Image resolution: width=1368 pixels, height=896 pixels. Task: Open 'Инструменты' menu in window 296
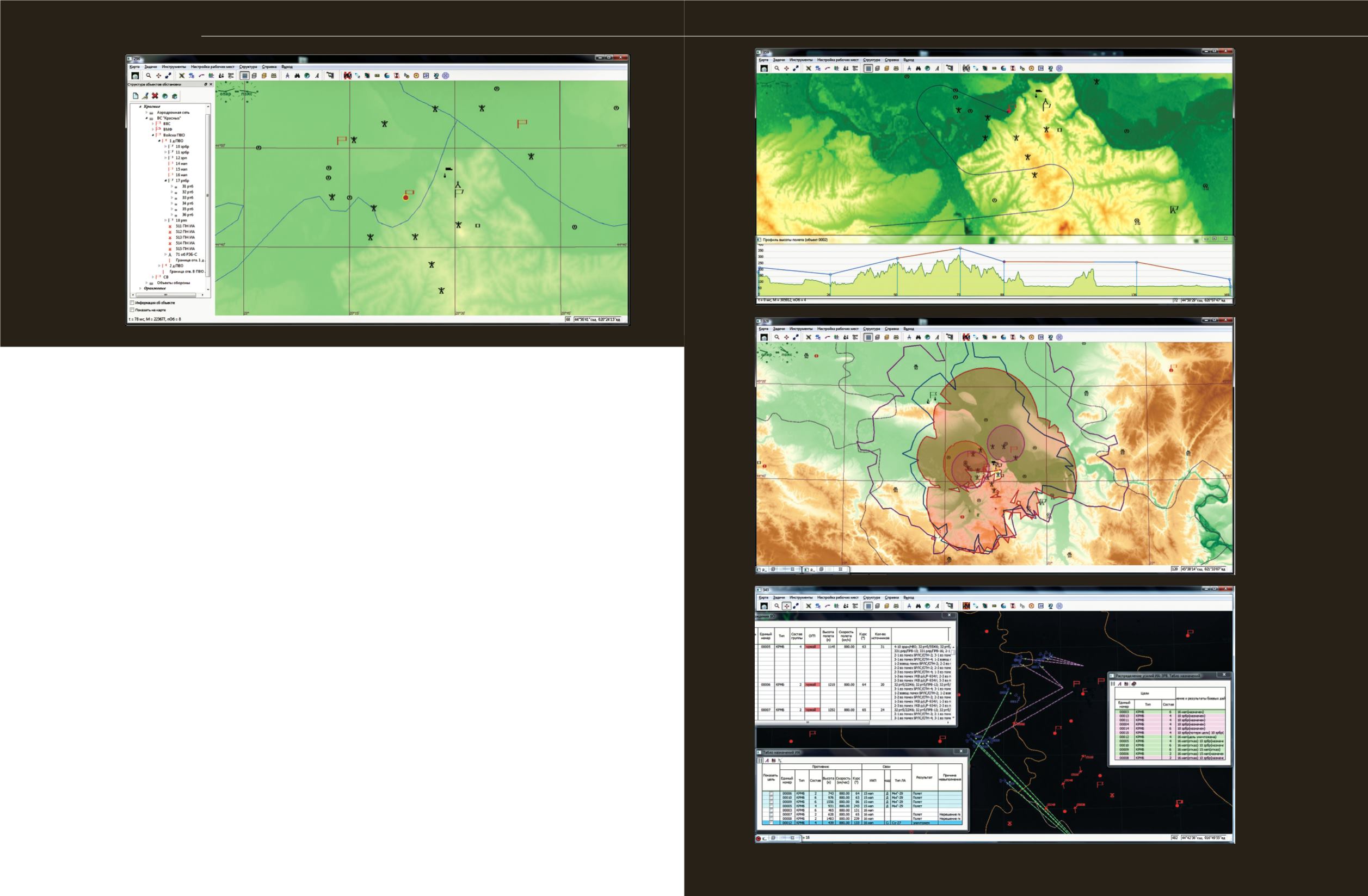click(174, 67)
